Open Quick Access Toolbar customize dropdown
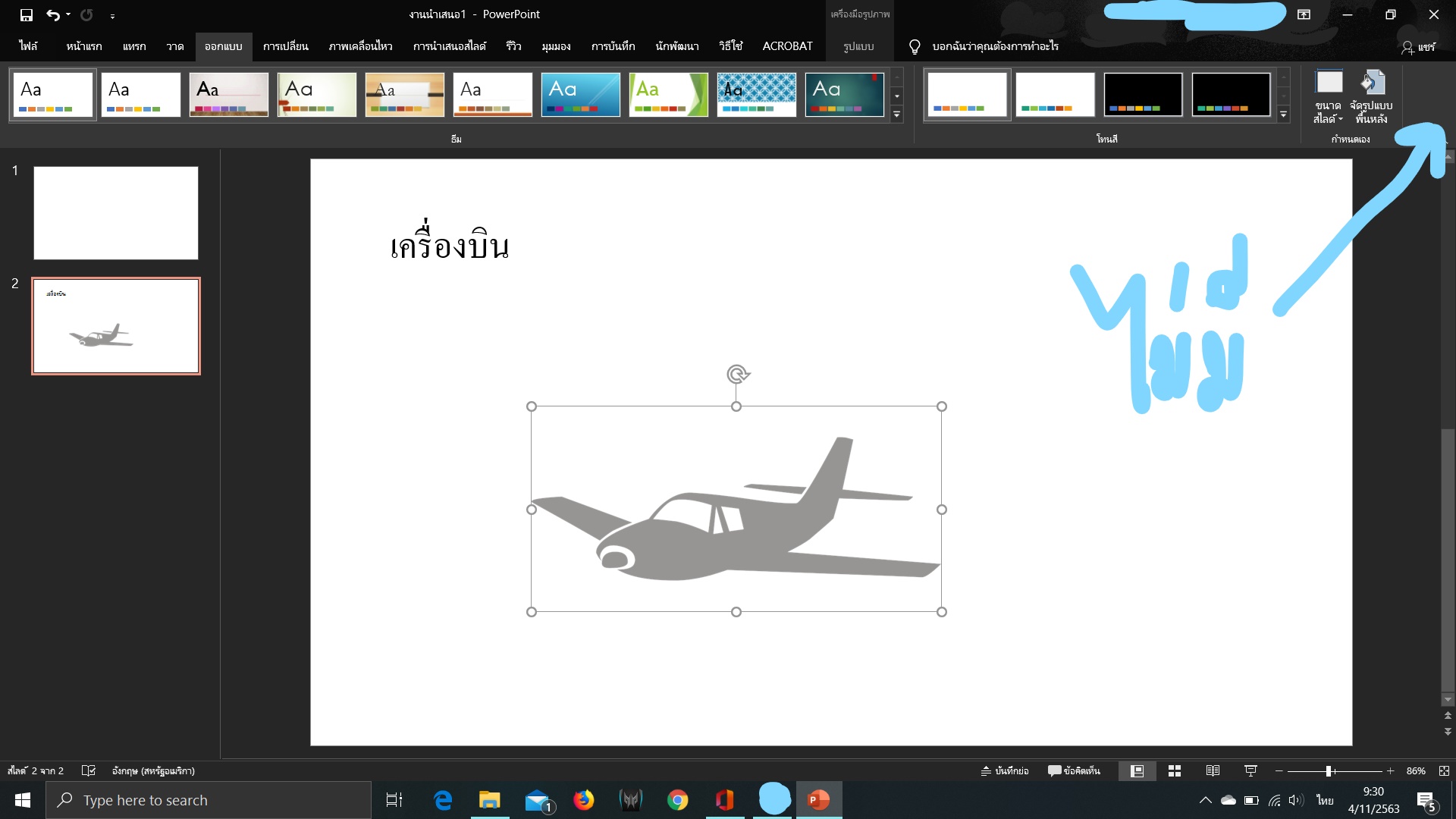 (112, 15)
